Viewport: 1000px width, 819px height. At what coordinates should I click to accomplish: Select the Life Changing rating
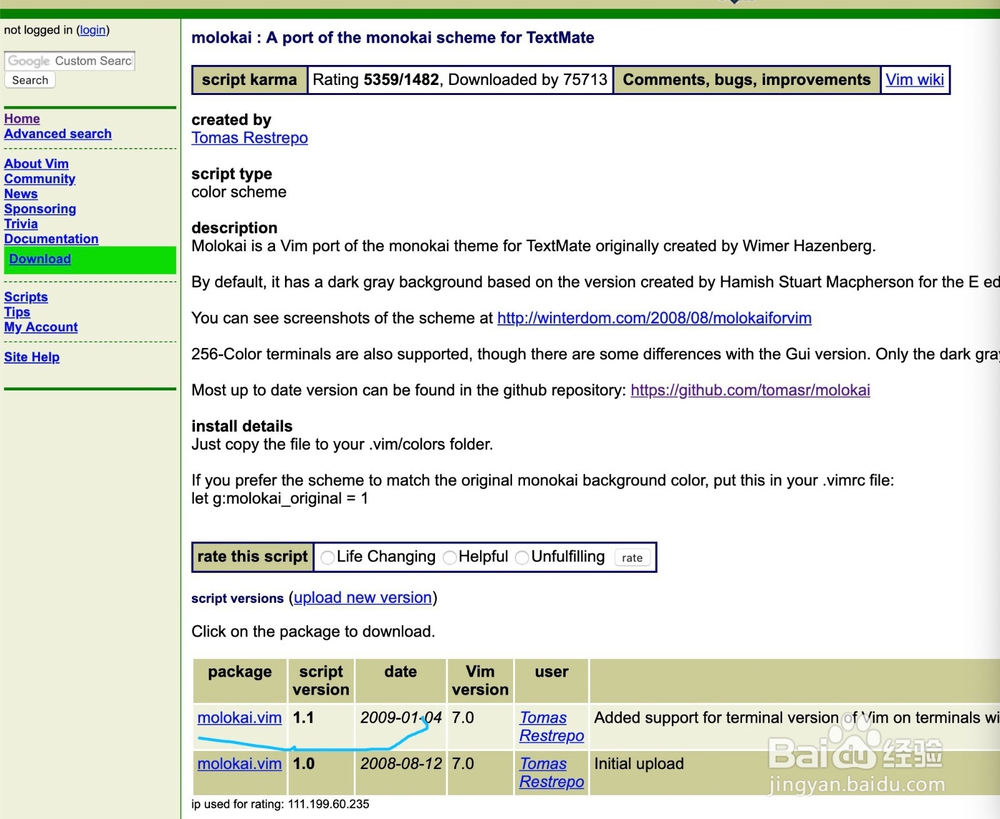click(328, 557)
